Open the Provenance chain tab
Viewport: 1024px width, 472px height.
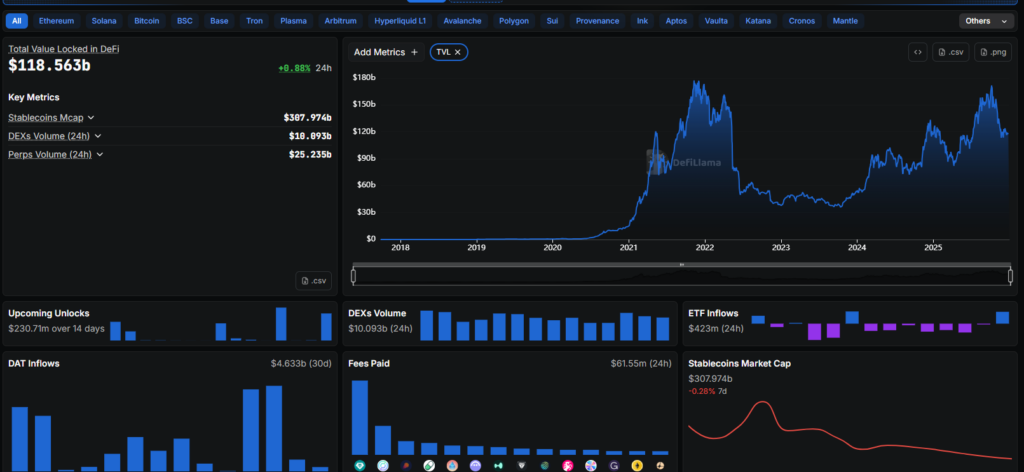598,21
